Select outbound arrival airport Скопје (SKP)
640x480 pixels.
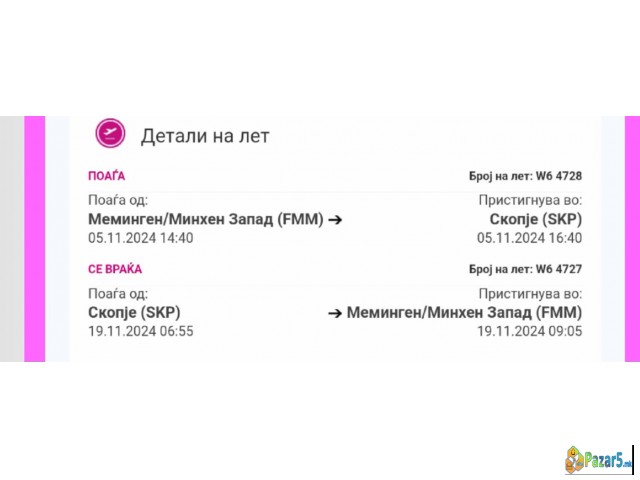coord(535,219)
